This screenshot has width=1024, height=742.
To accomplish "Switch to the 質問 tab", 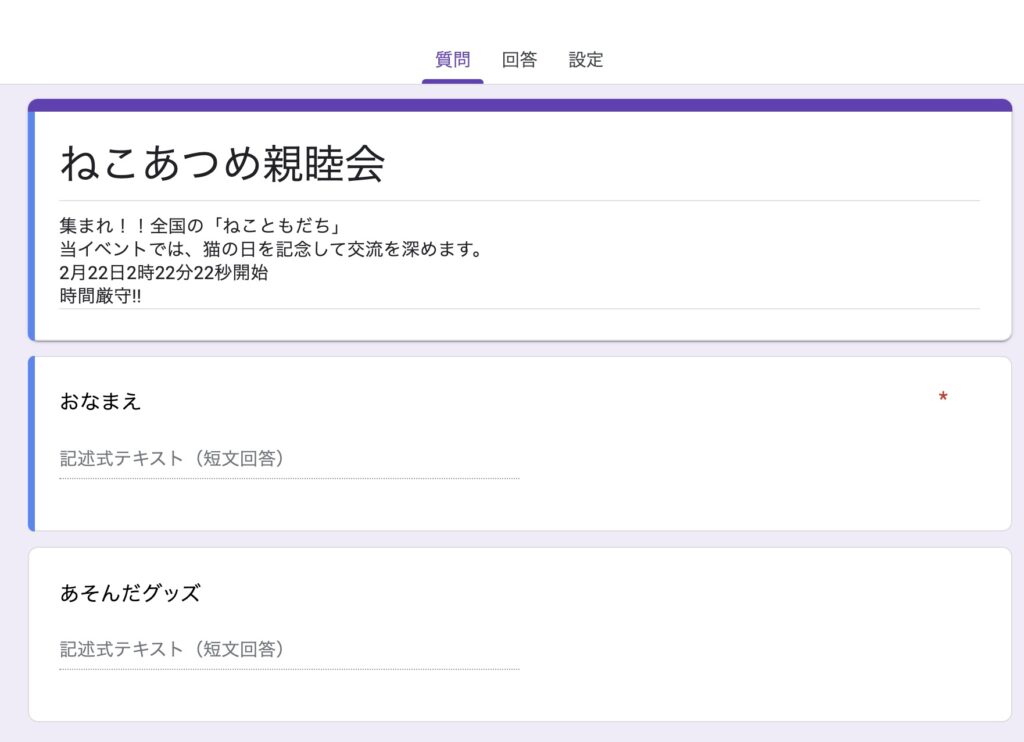I will click(453, 59).
